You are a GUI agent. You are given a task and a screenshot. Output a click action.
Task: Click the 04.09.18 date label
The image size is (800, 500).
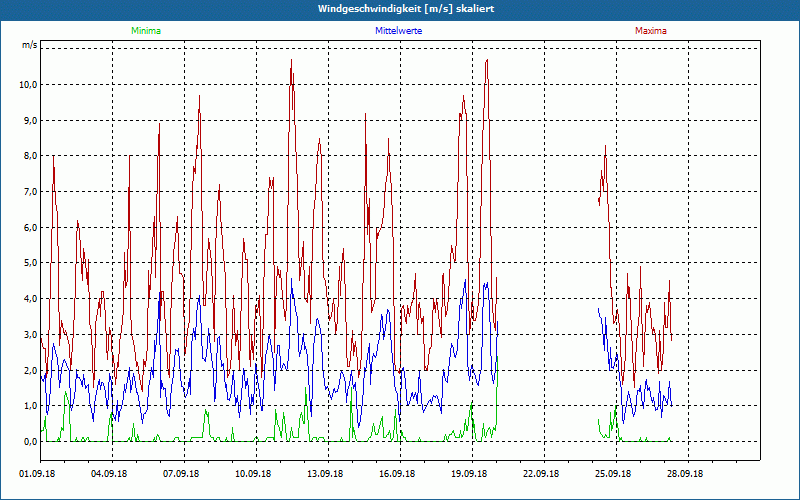109,474
